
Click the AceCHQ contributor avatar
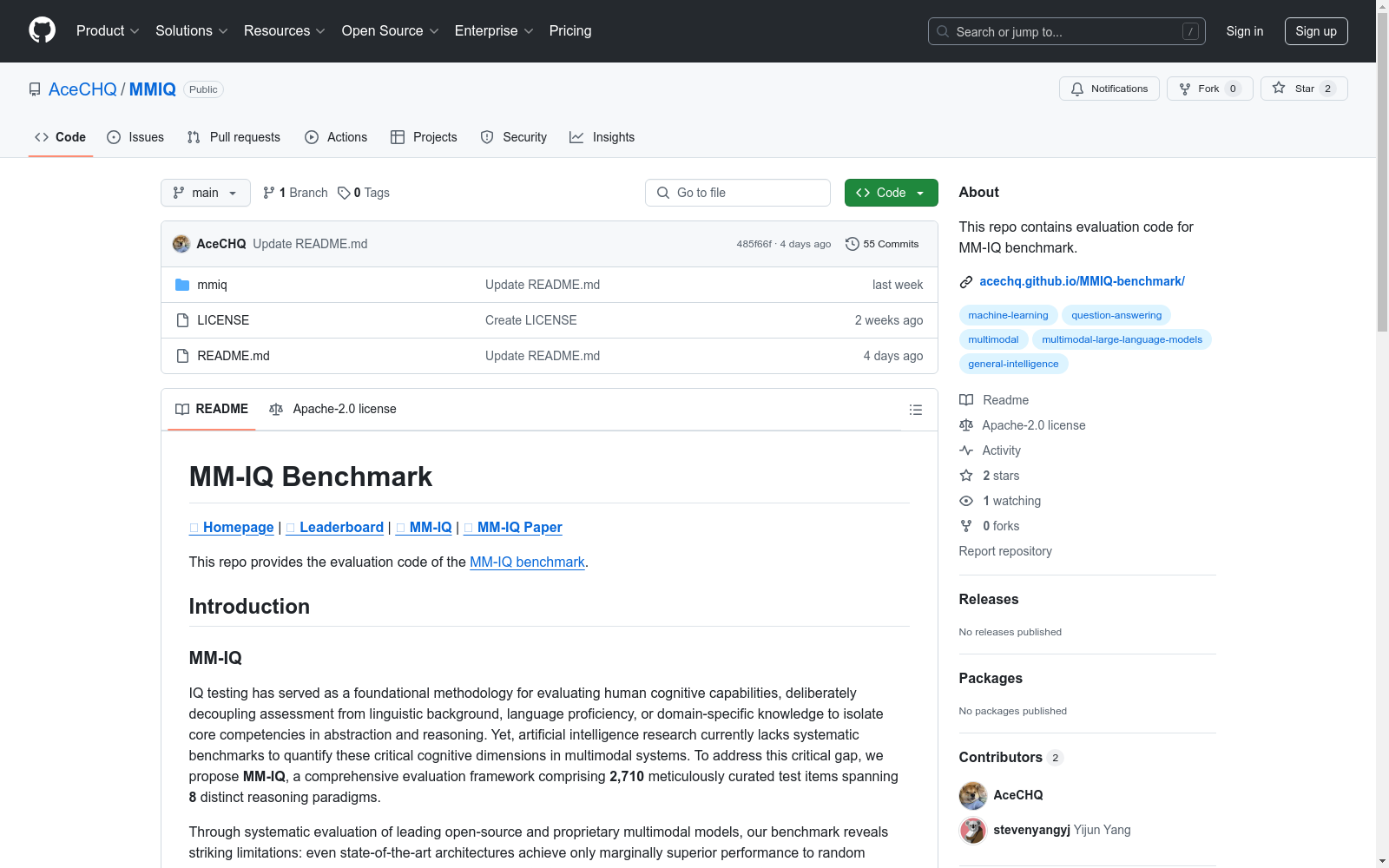(x=972, y=795)
